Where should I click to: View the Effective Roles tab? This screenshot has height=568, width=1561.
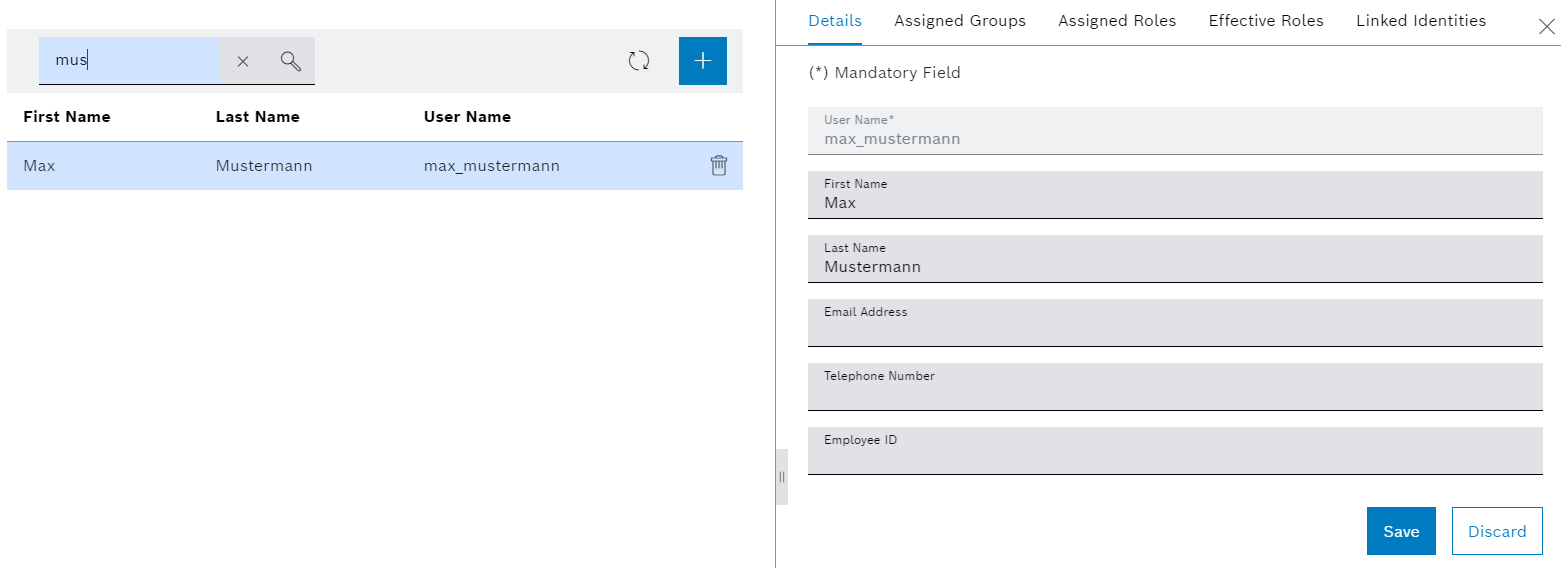tap(1266, 21)
